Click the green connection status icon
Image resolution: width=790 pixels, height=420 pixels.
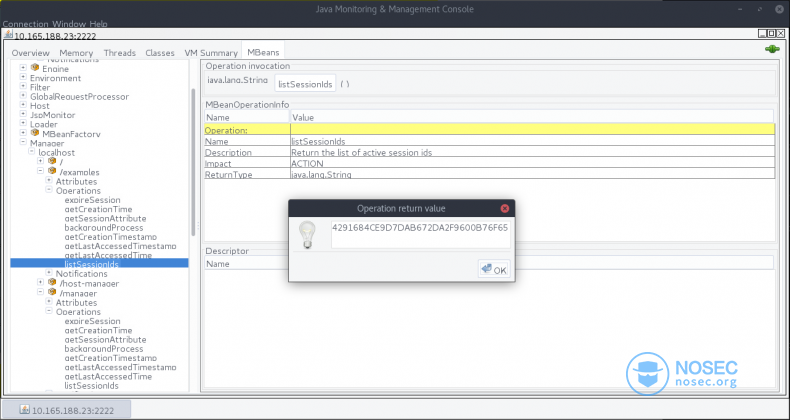tap(772, 49)
